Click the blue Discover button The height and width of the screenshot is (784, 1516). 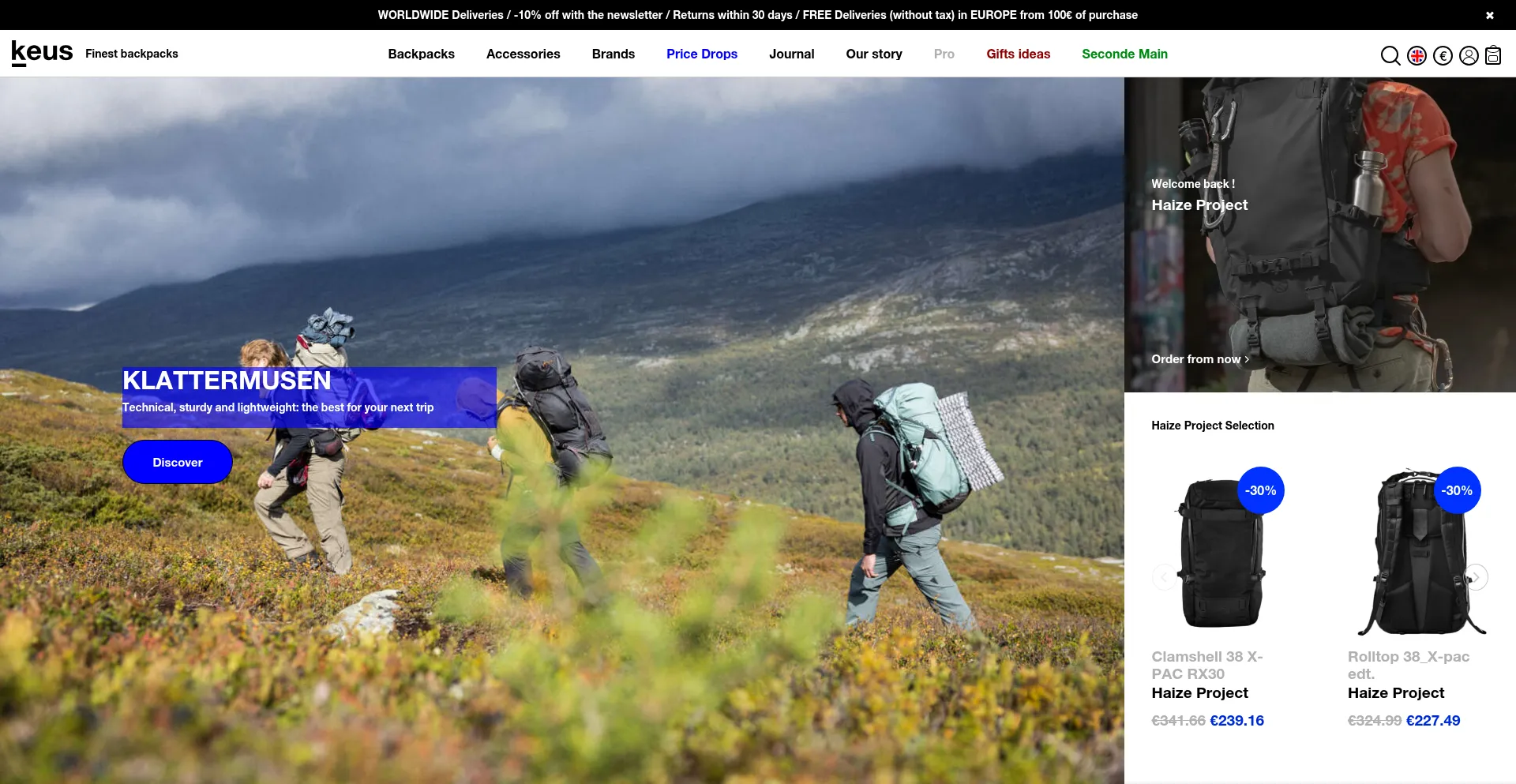[178, 462]
